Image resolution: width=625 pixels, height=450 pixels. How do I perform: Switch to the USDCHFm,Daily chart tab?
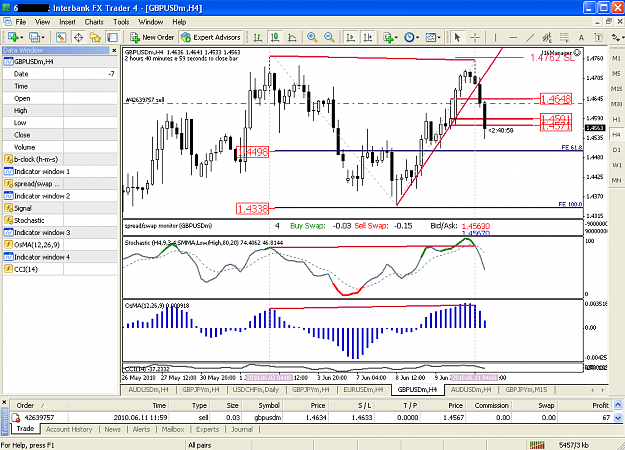pos(256,389)
